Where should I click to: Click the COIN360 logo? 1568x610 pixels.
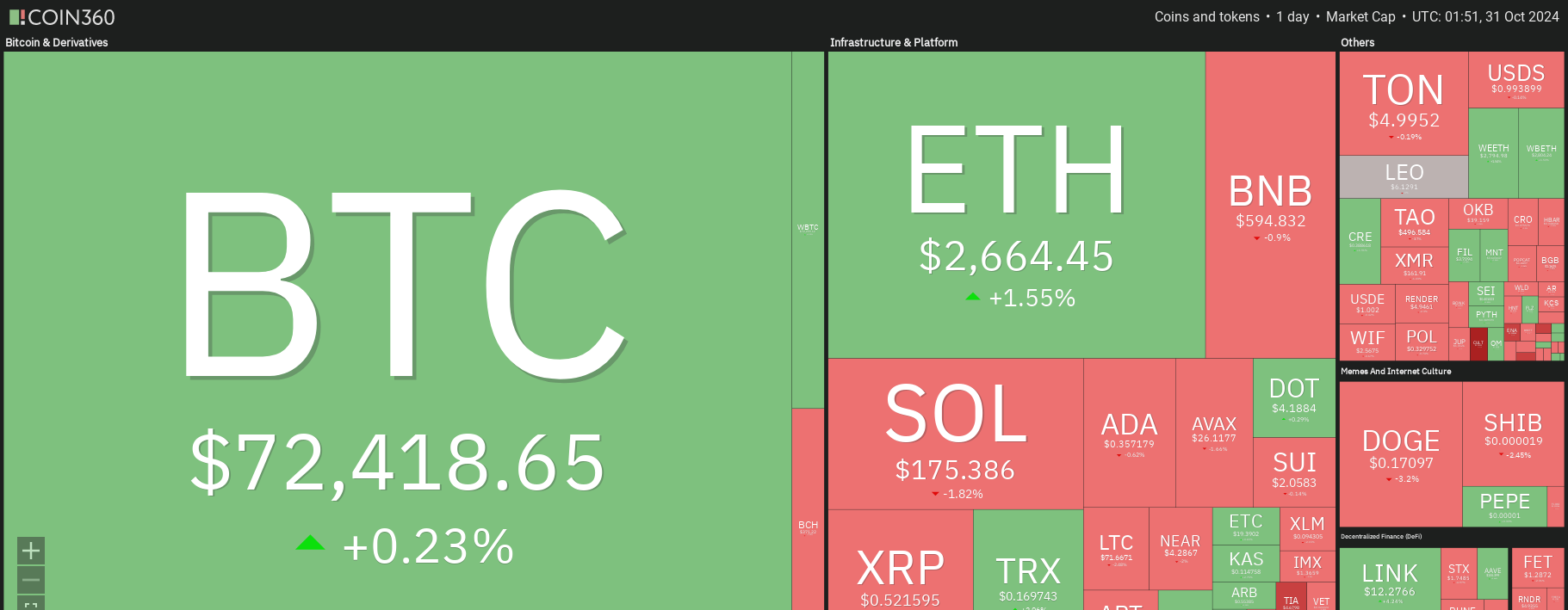(62, 17)
